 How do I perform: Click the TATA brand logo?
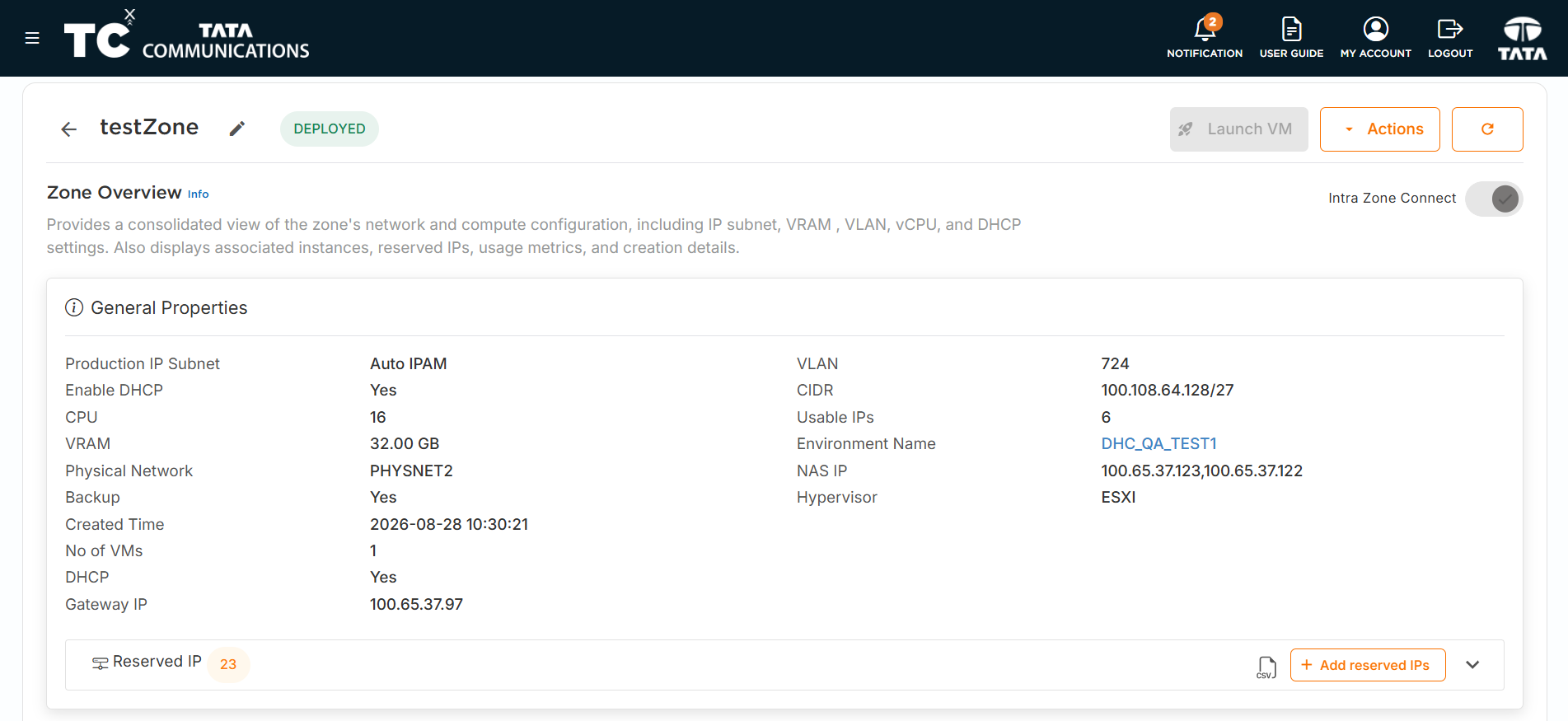[x=1523, y=38]
